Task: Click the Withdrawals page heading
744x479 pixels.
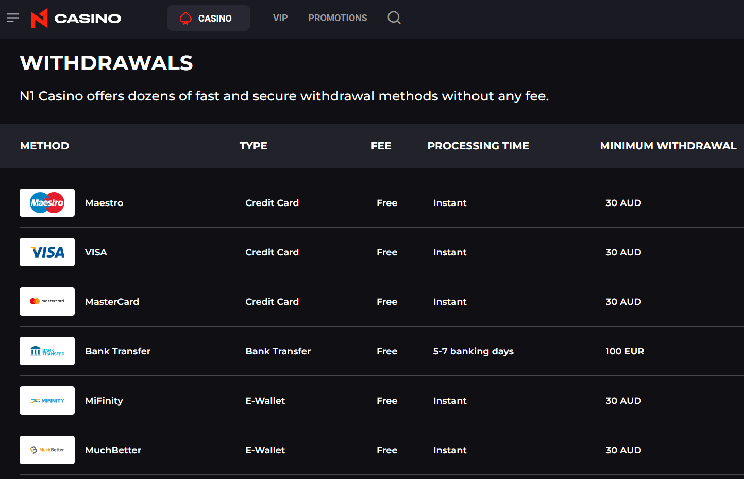Action: pyautogui.click(x=107, y=63)
